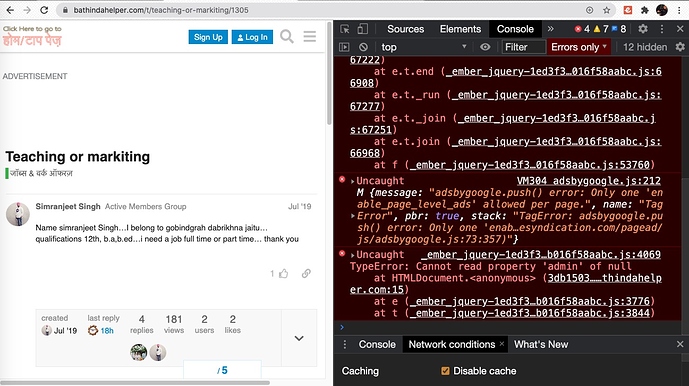Open the forum hamburger menu
The width and height of the screenshot is (689, 386).
[x=310, y=36]
